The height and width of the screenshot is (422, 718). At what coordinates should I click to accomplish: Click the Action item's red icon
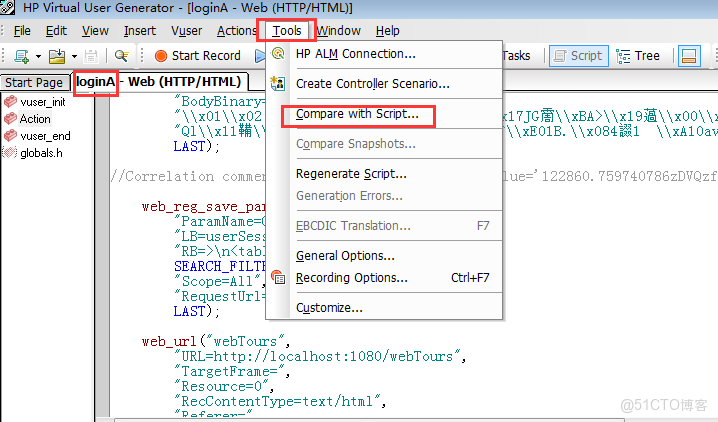[x=10, y=119]
